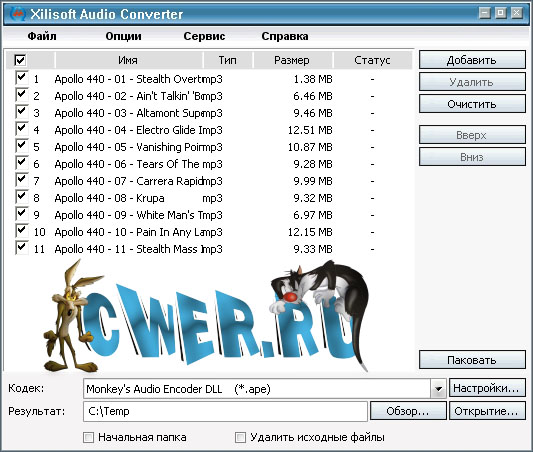The width and height of the screenshot is (533, 452).
Task: Open the Сервис menu
Action: 204,36
